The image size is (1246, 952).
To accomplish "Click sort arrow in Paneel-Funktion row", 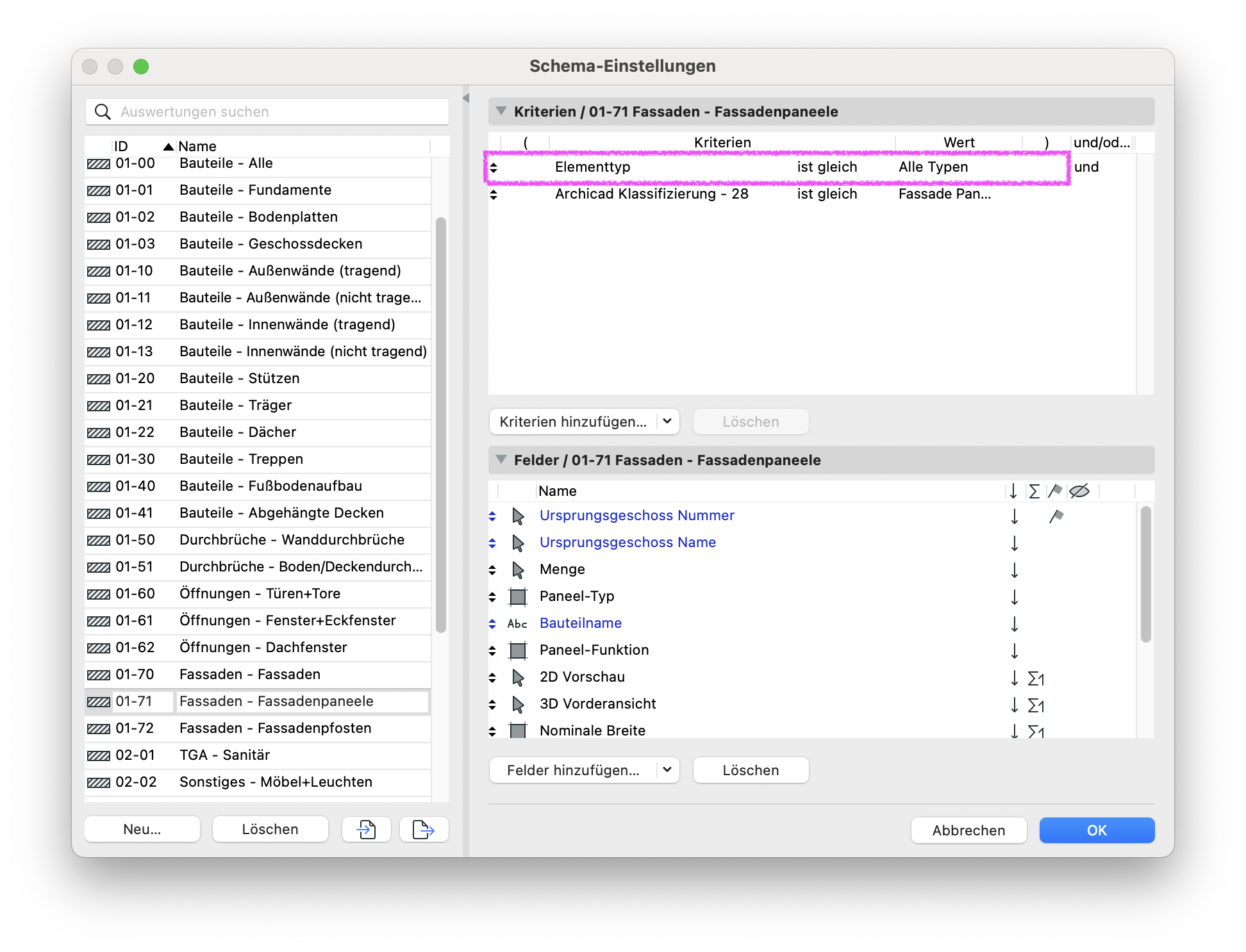I will [1015, 650].
